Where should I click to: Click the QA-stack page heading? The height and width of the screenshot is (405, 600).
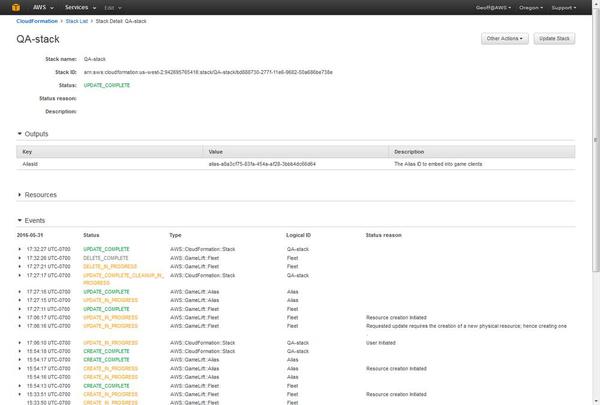(38, 39)
